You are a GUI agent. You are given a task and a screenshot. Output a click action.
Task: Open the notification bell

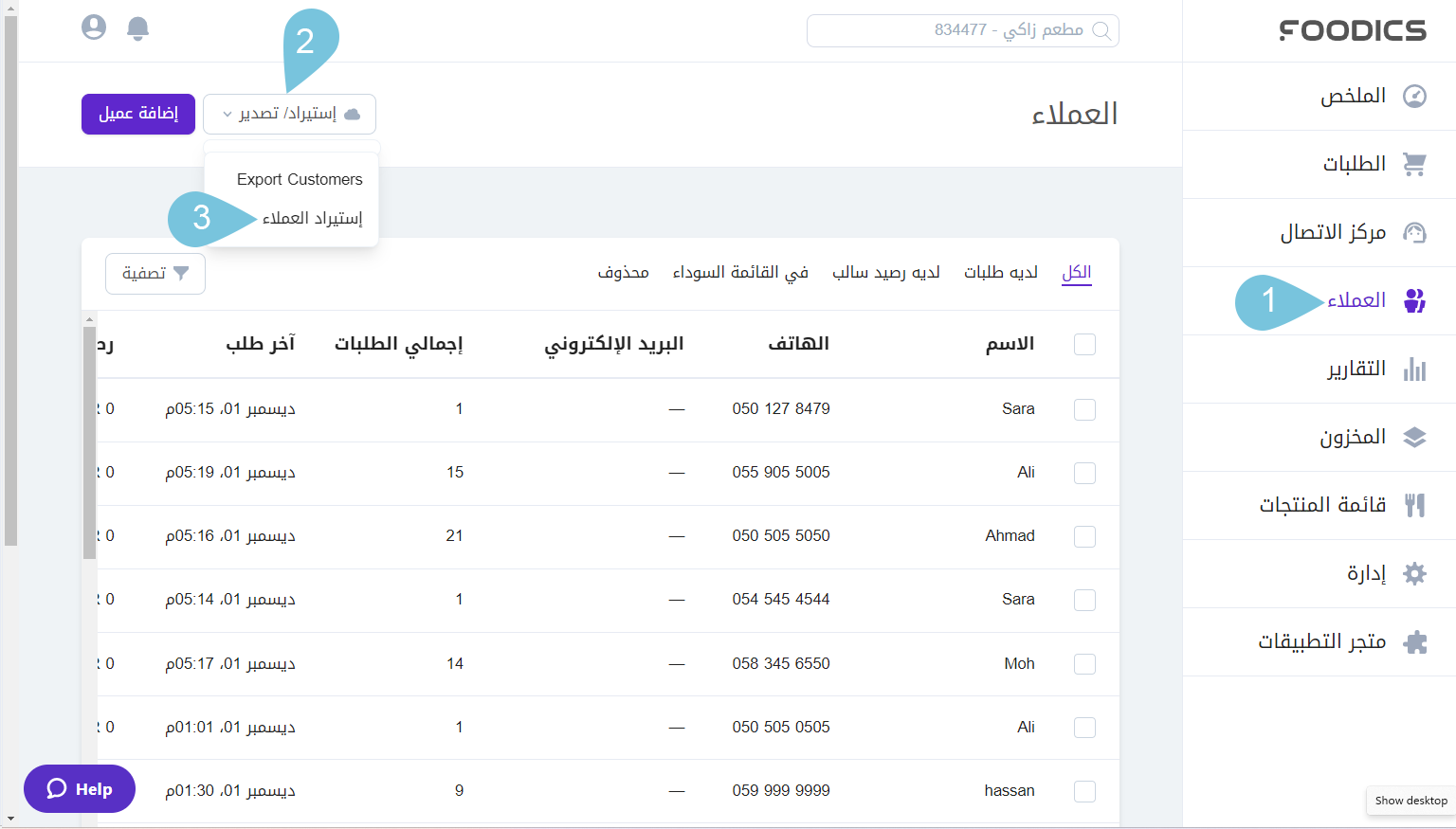click(x=137, y=27)
